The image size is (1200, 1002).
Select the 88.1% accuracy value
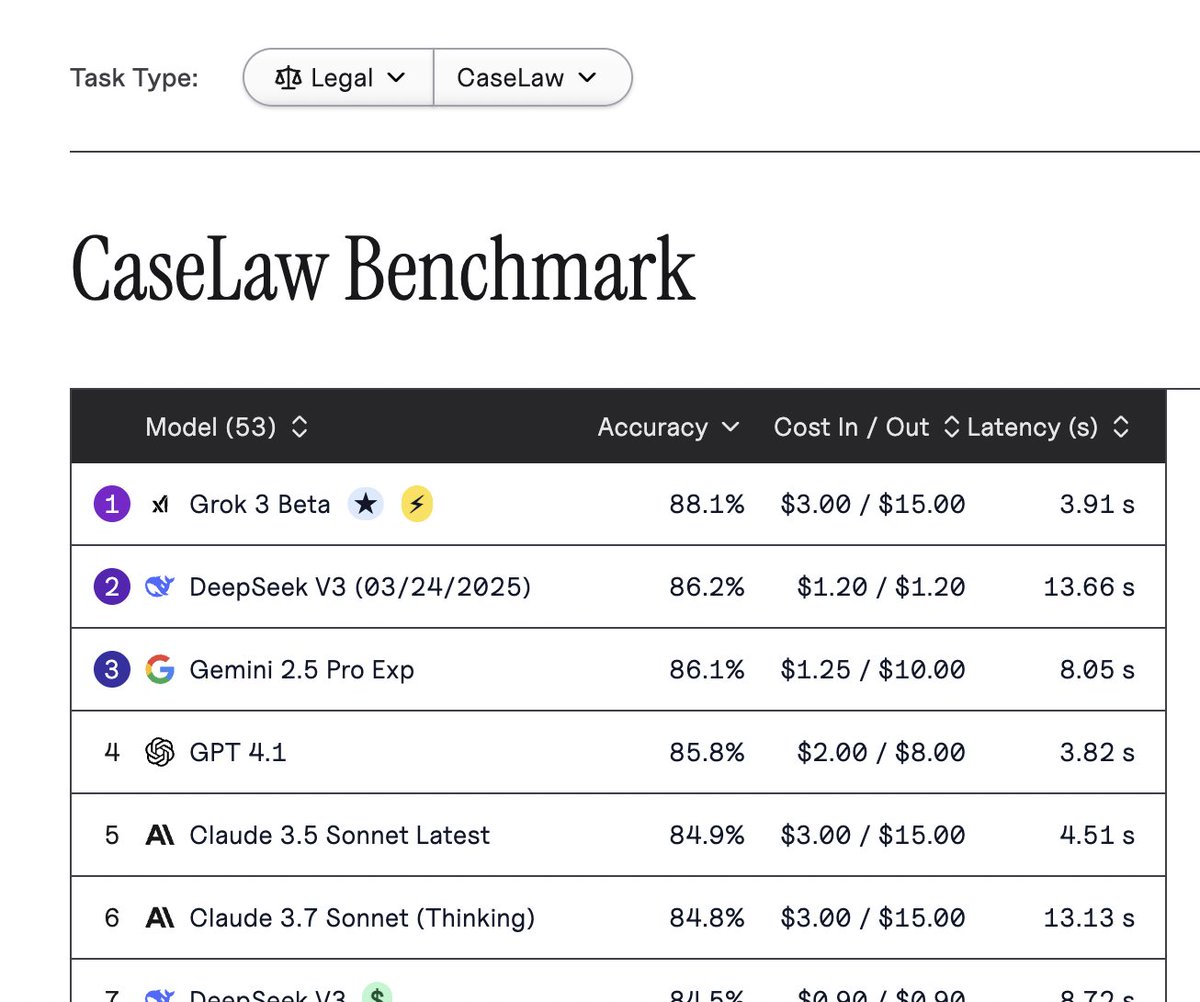pos(707,504)
